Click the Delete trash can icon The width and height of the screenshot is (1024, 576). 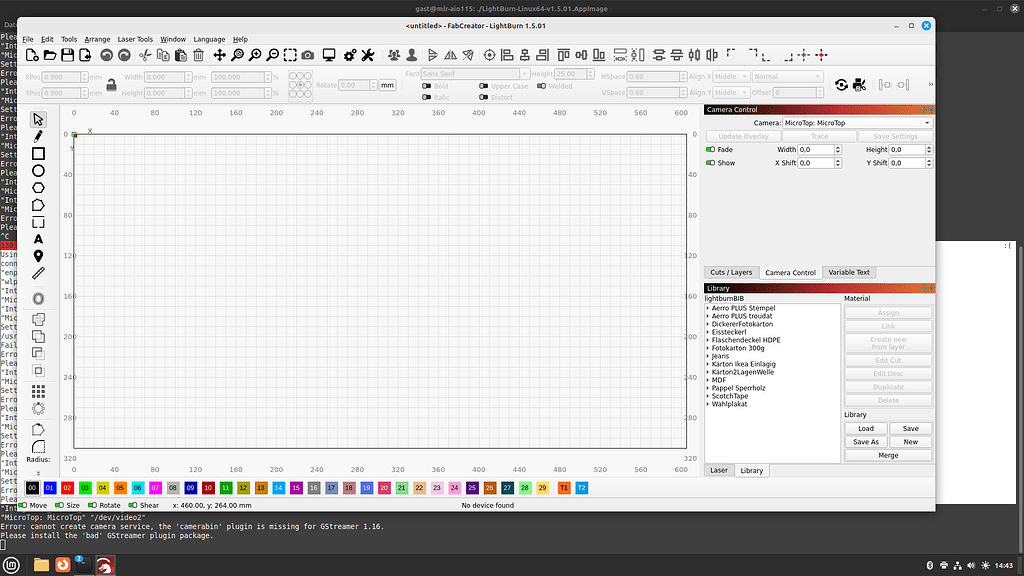click(198, 55)
